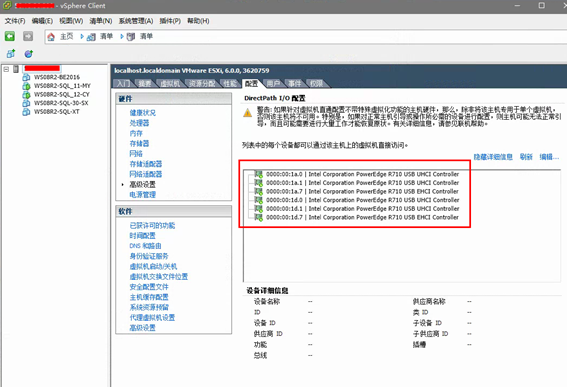
Task: Open dropdown arrow after 主页 in breadcrumb
Action: 82,37
